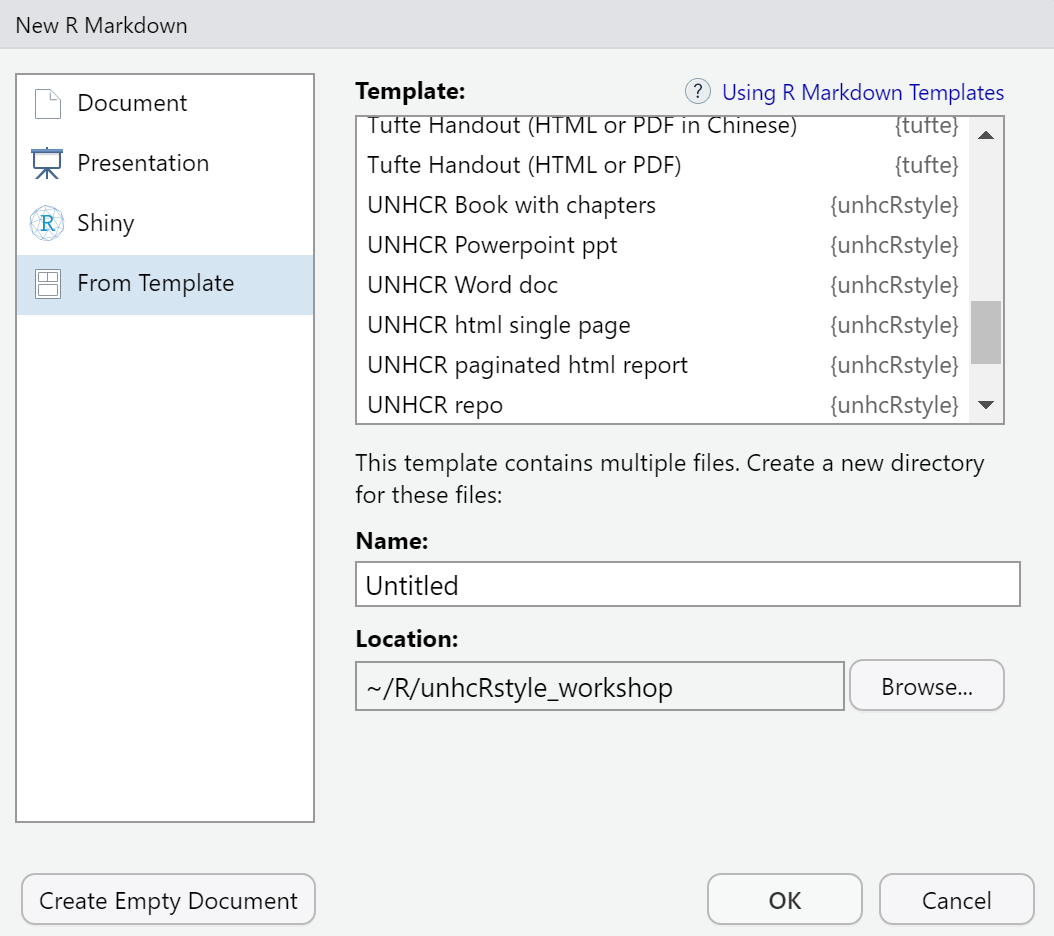Choose UNHCR Word doc template
The width and height of the screenshot is (1054, 936).
[663, 285]
